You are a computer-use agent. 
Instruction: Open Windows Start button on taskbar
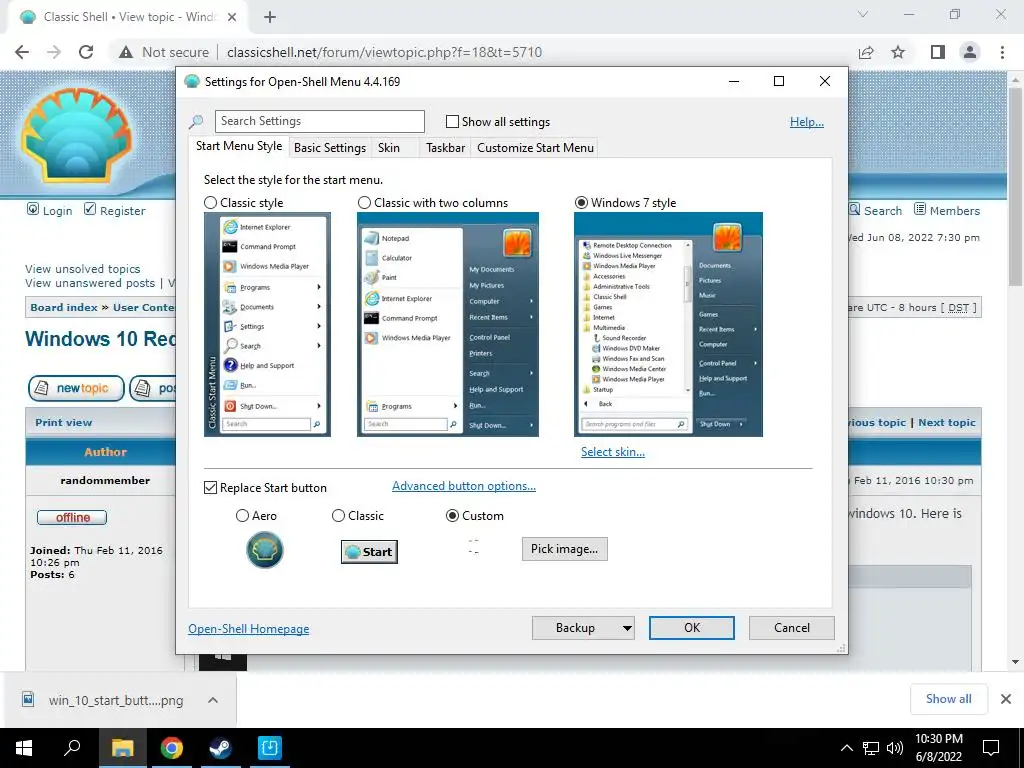(x=24, y=748)
